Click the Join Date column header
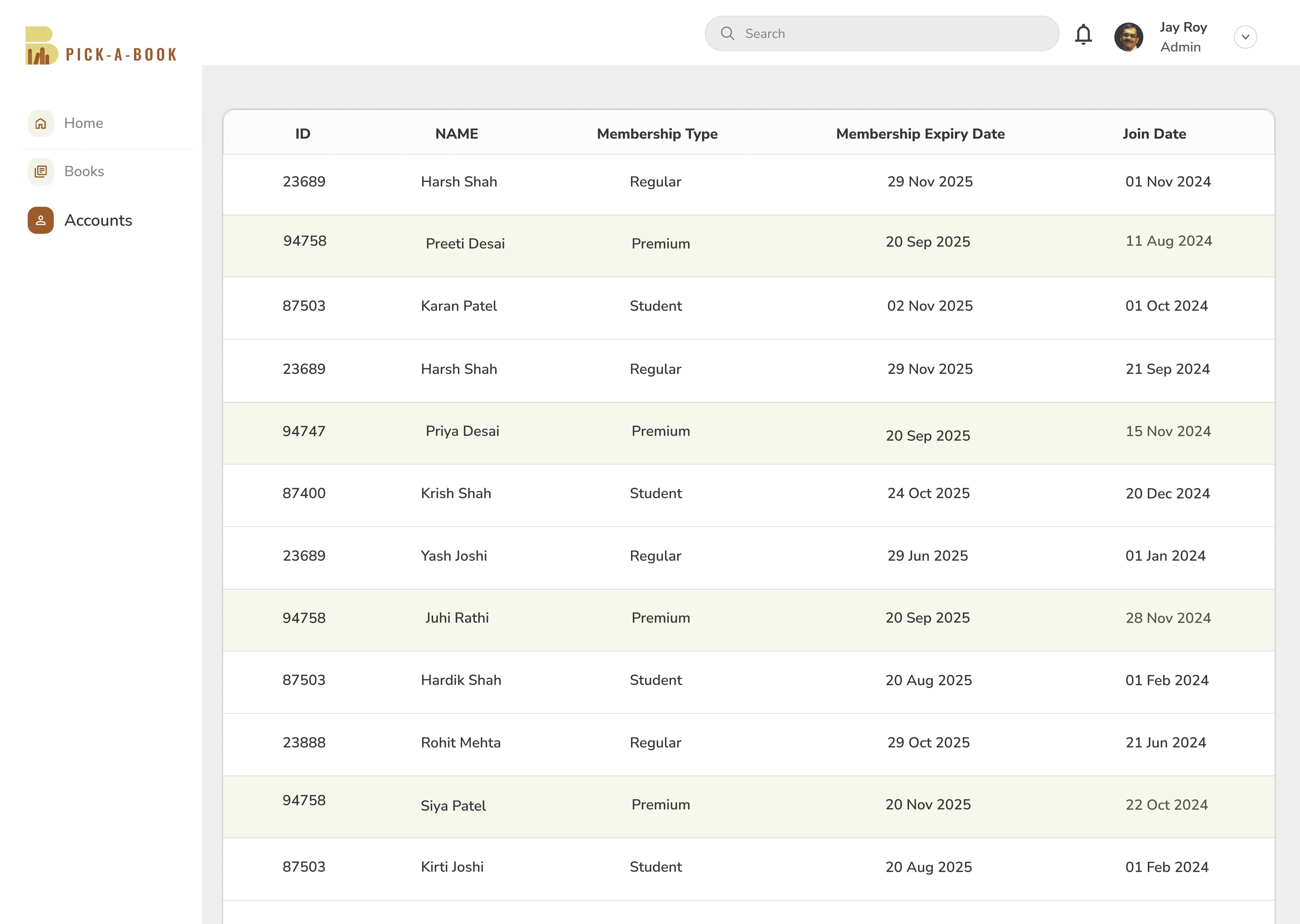The width and height of the screenshot is (1300, 924). (x=1154, y=134)
